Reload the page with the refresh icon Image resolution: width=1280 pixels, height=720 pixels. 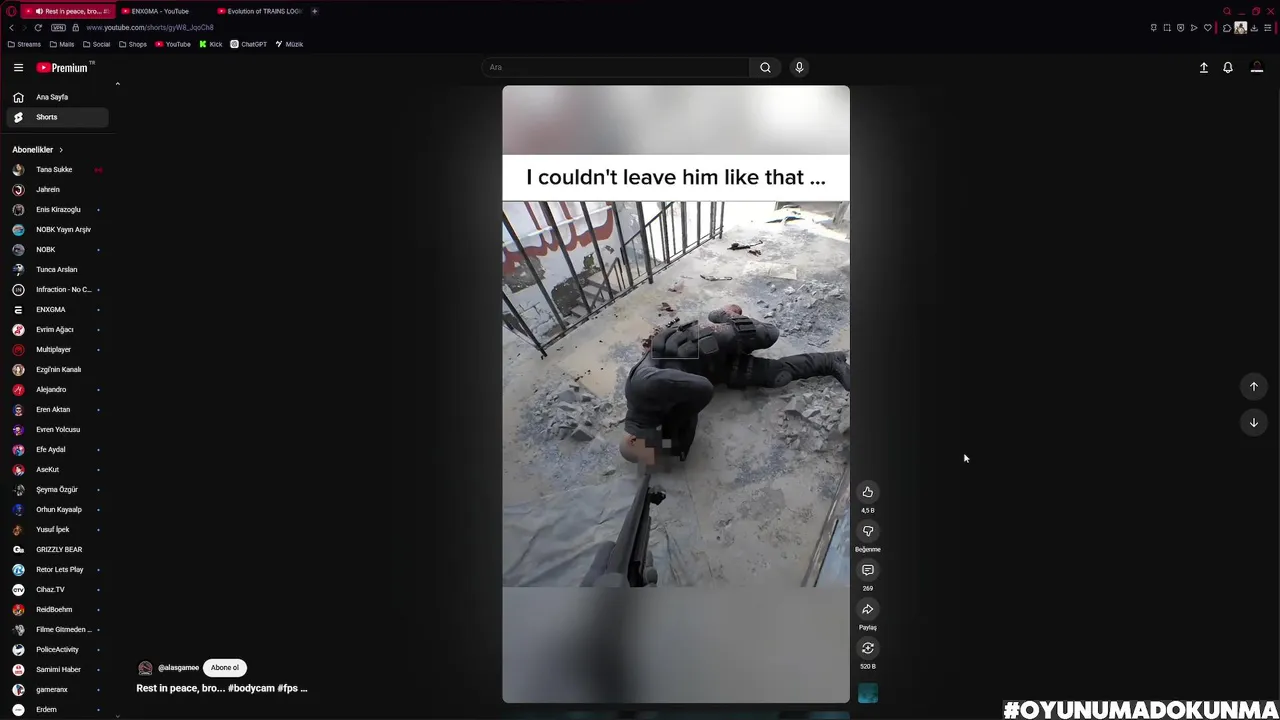pyautogui.click(x=38, y=28)
